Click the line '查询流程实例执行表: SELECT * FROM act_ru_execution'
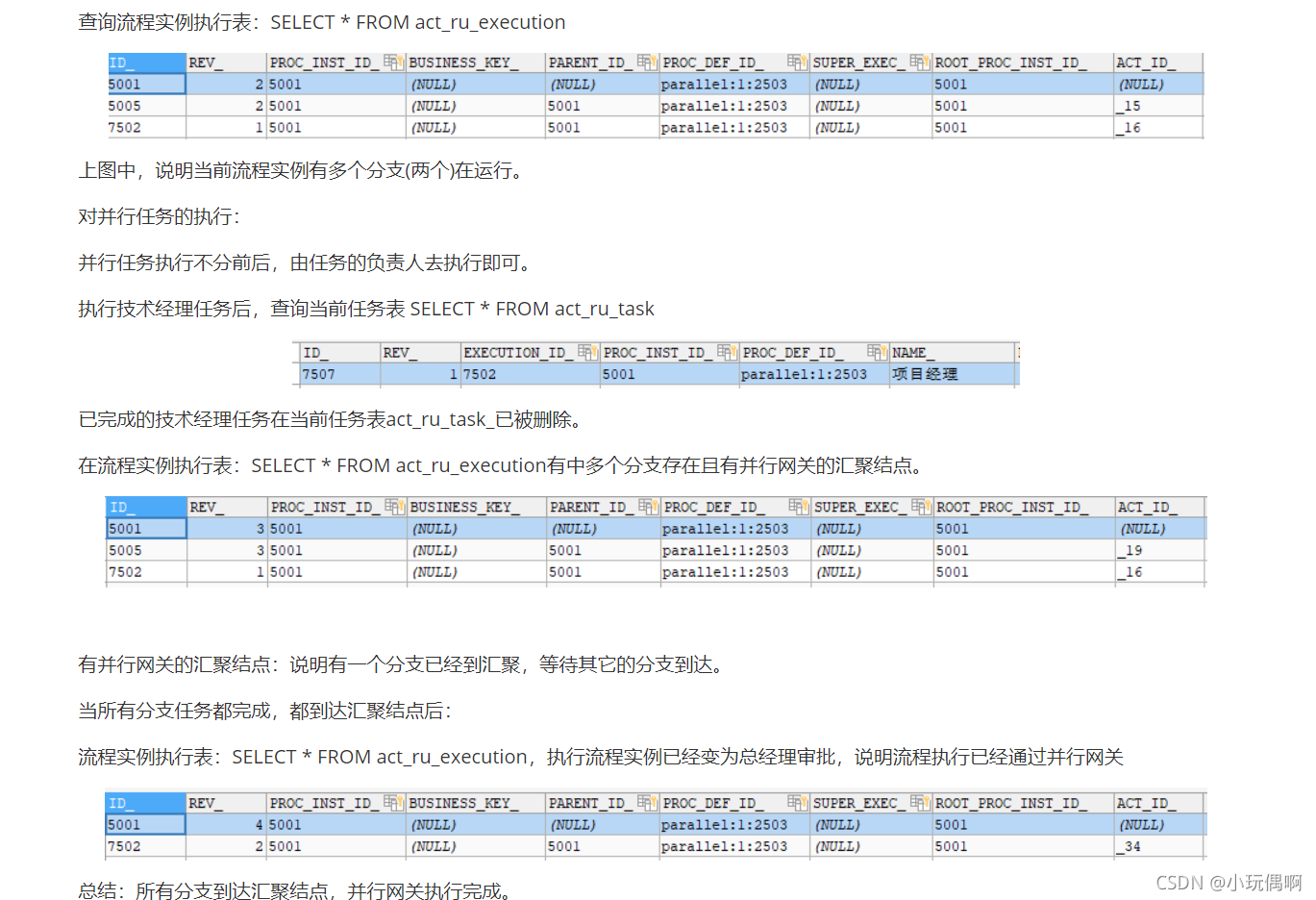Image resolution: width=1316 pixels, height=900 pixels. coord(322,22)
